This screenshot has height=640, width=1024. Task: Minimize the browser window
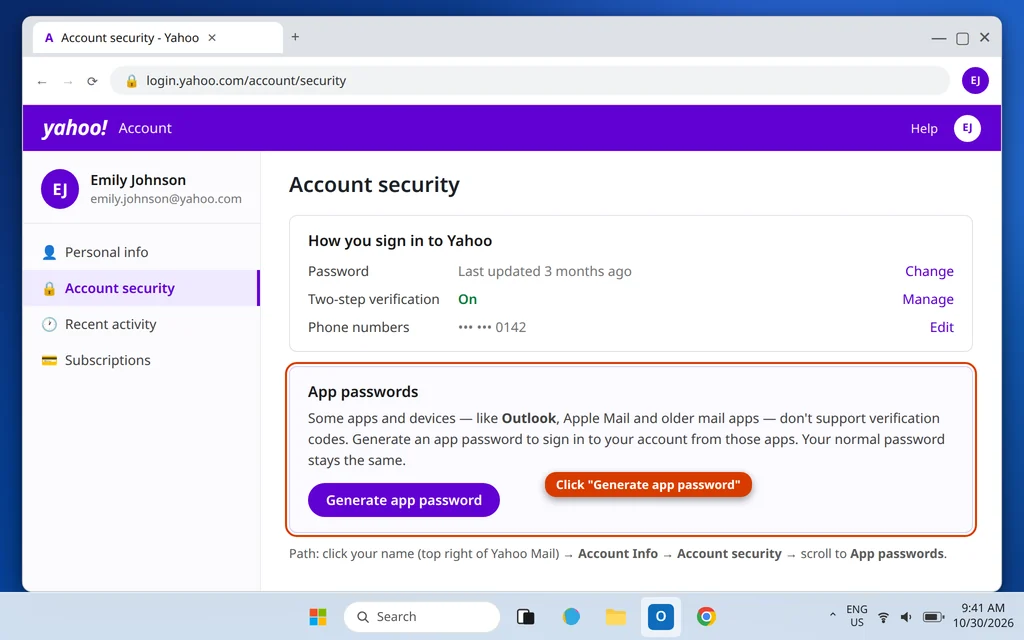coord(938,38)
